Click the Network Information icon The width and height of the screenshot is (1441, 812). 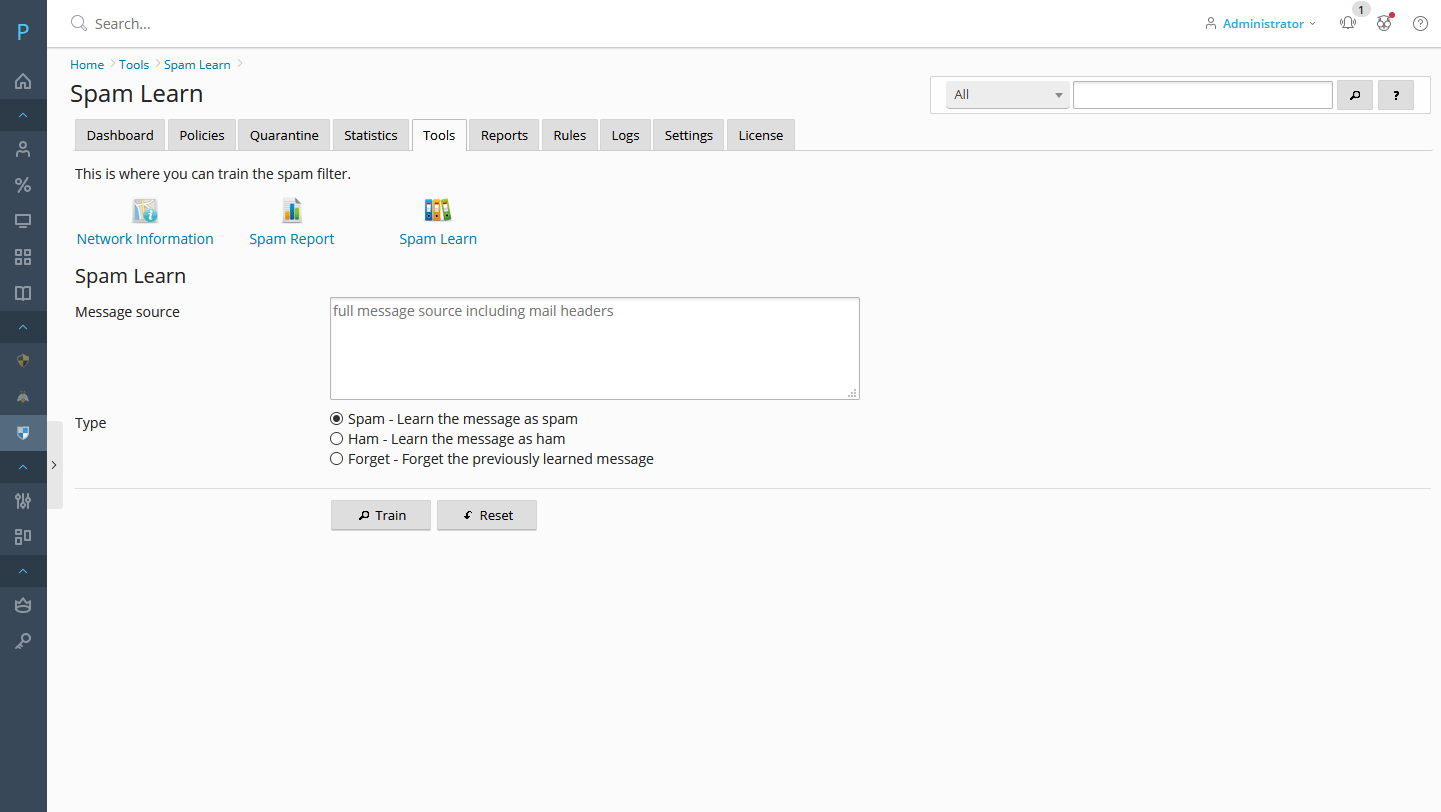click(146, 210)
